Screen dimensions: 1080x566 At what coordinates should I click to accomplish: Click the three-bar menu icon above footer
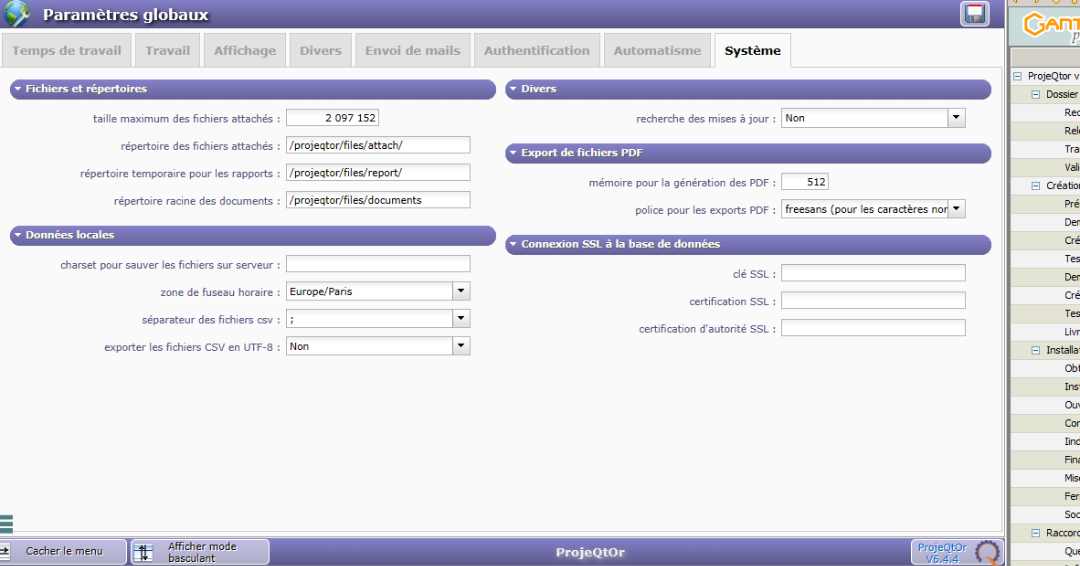pyautogui.click(x=6, y=523)
